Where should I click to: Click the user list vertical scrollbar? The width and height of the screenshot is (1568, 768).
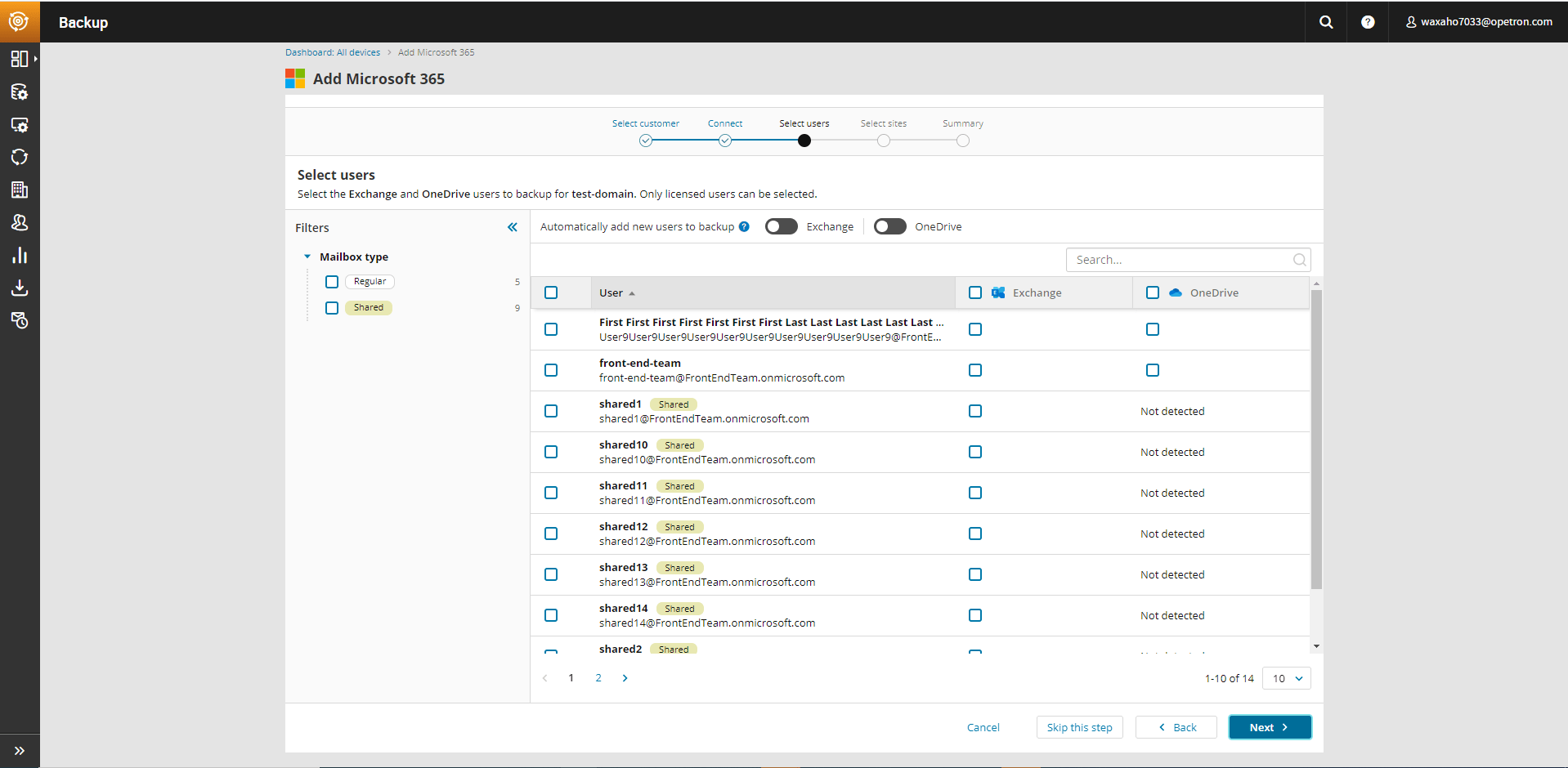pos(1316,440)
